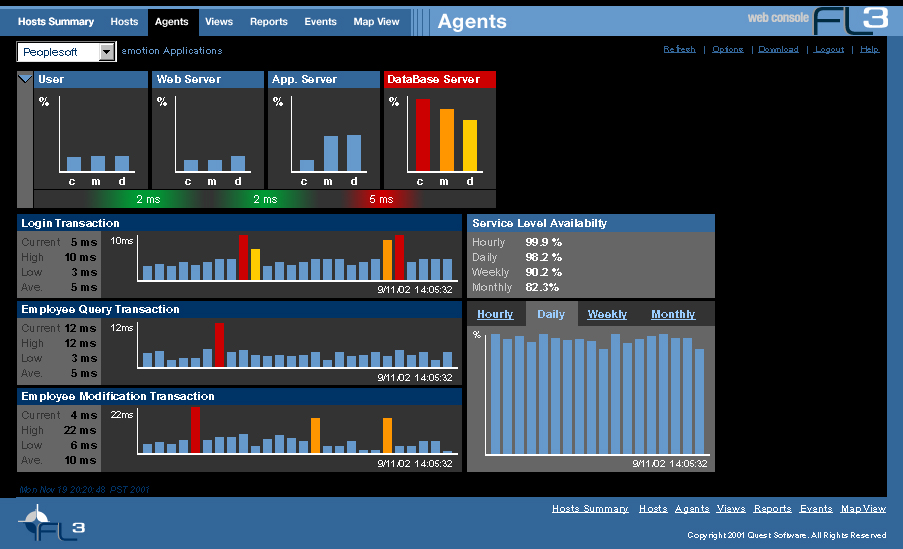The height and width of the screenshot is (549, 903).
Task: Click the Employee Query Transaction header
Action: click(240, 309)
